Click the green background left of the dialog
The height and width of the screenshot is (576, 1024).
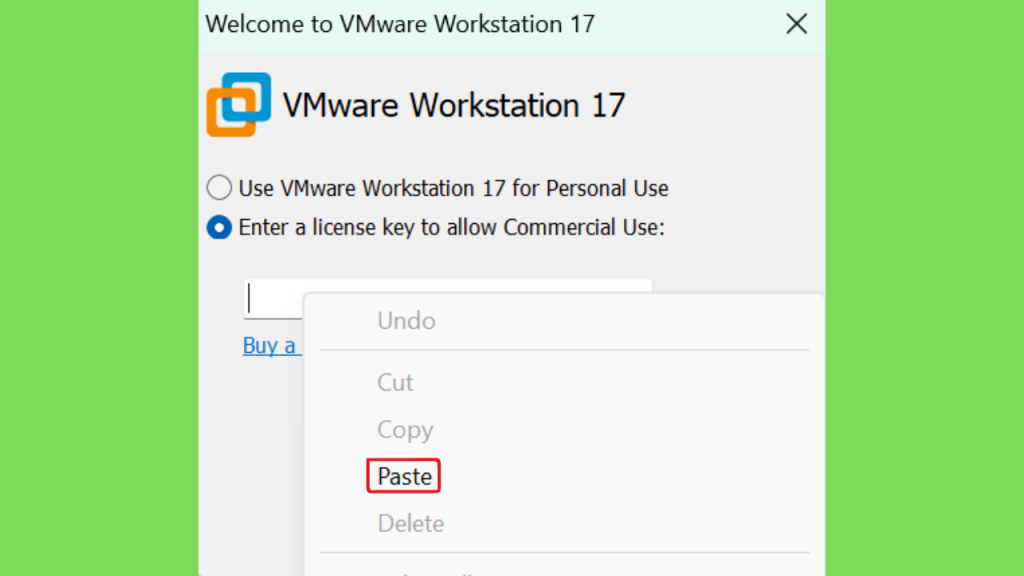tap(99, 288)
